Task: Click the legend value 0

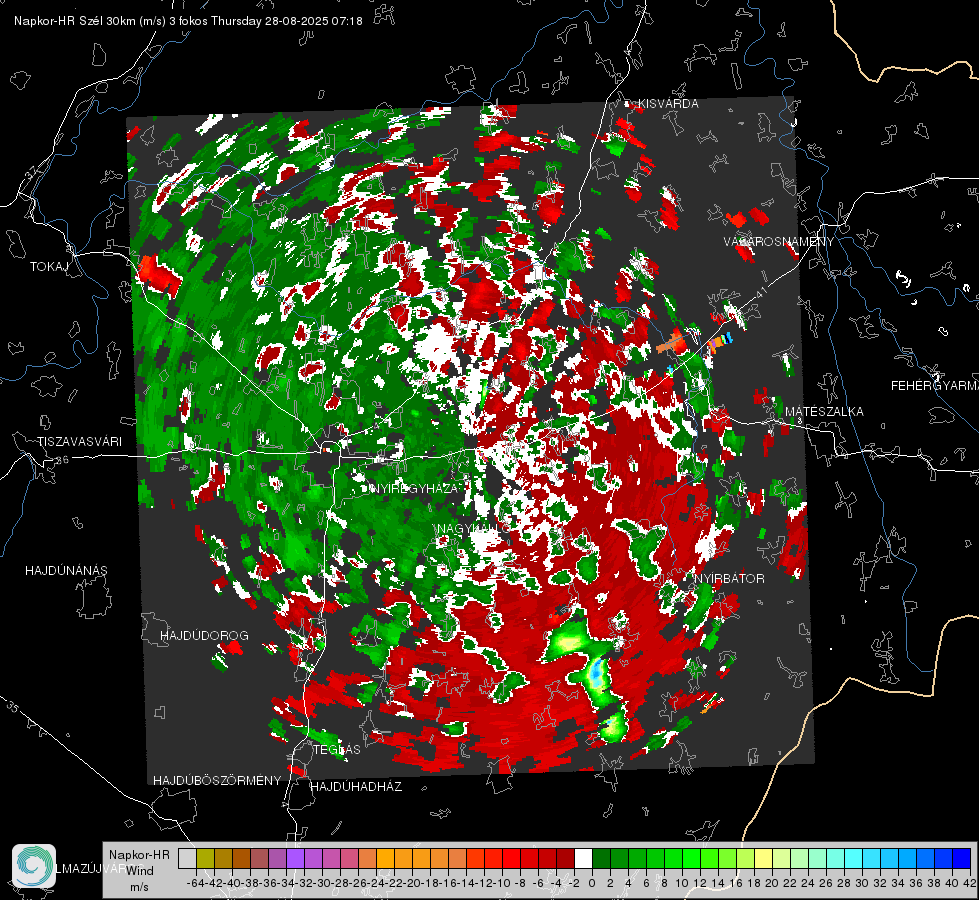Action: tap(592, 883)
